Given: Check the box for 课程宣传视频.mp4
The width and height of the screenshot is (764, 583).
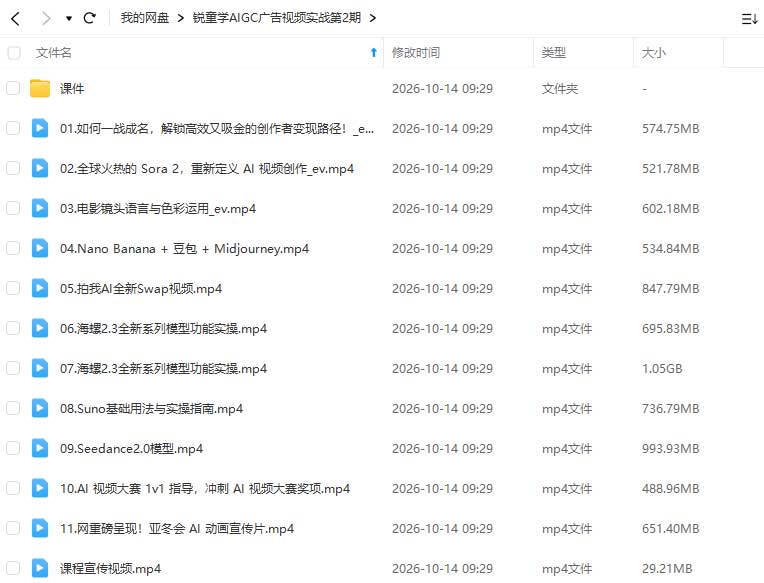Looking at the screenshot, I should [13, 567].
